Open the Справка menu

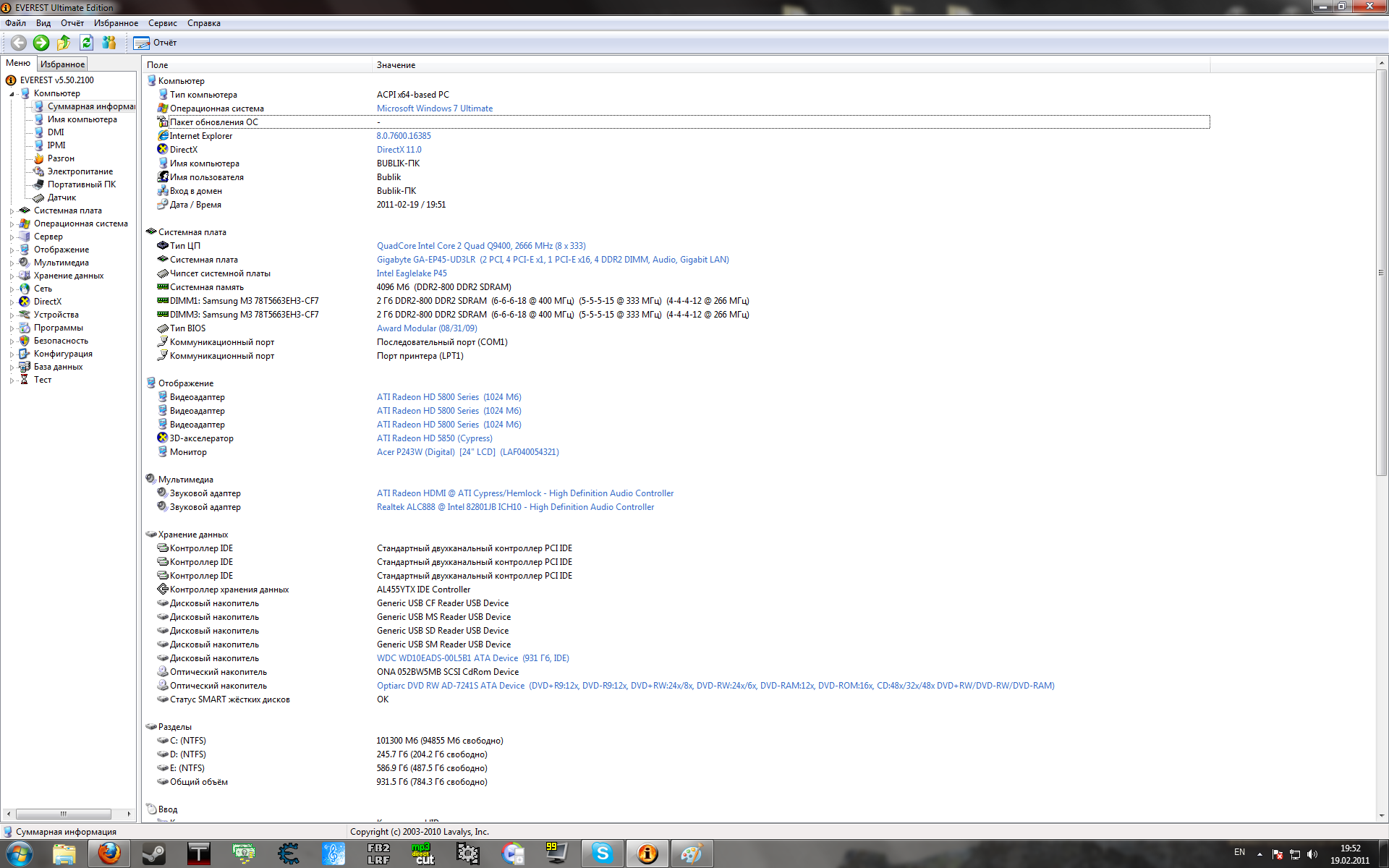(204, 23)
